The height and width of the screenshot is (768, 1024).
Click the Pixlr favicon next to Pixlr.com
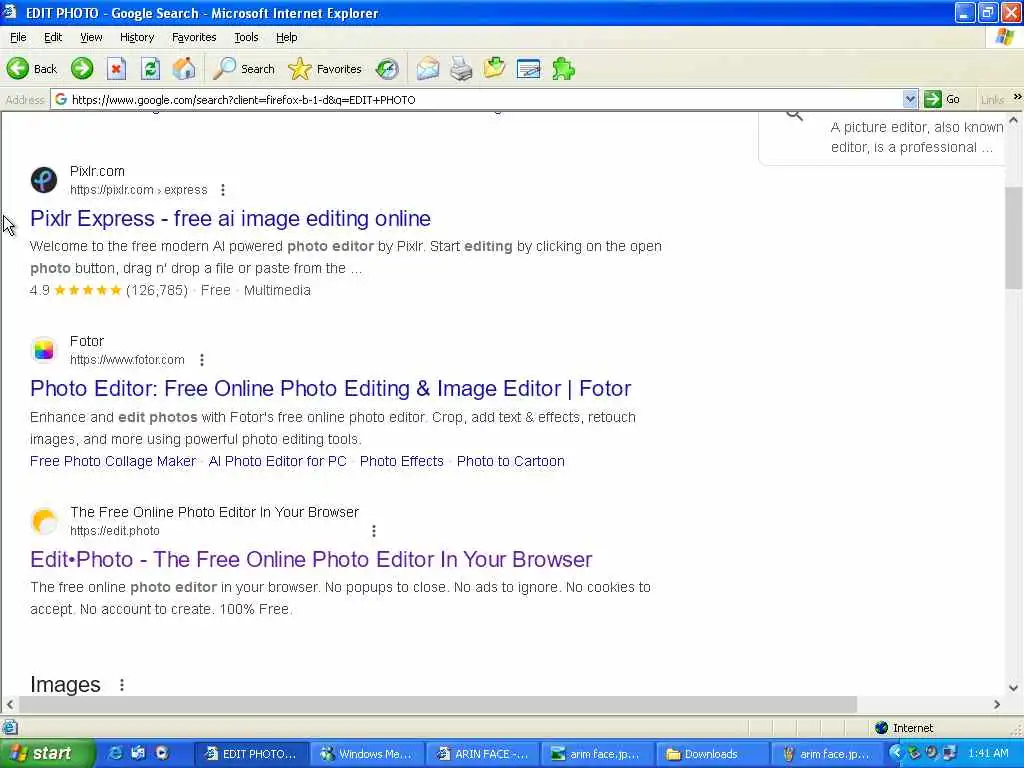(44, 180)
